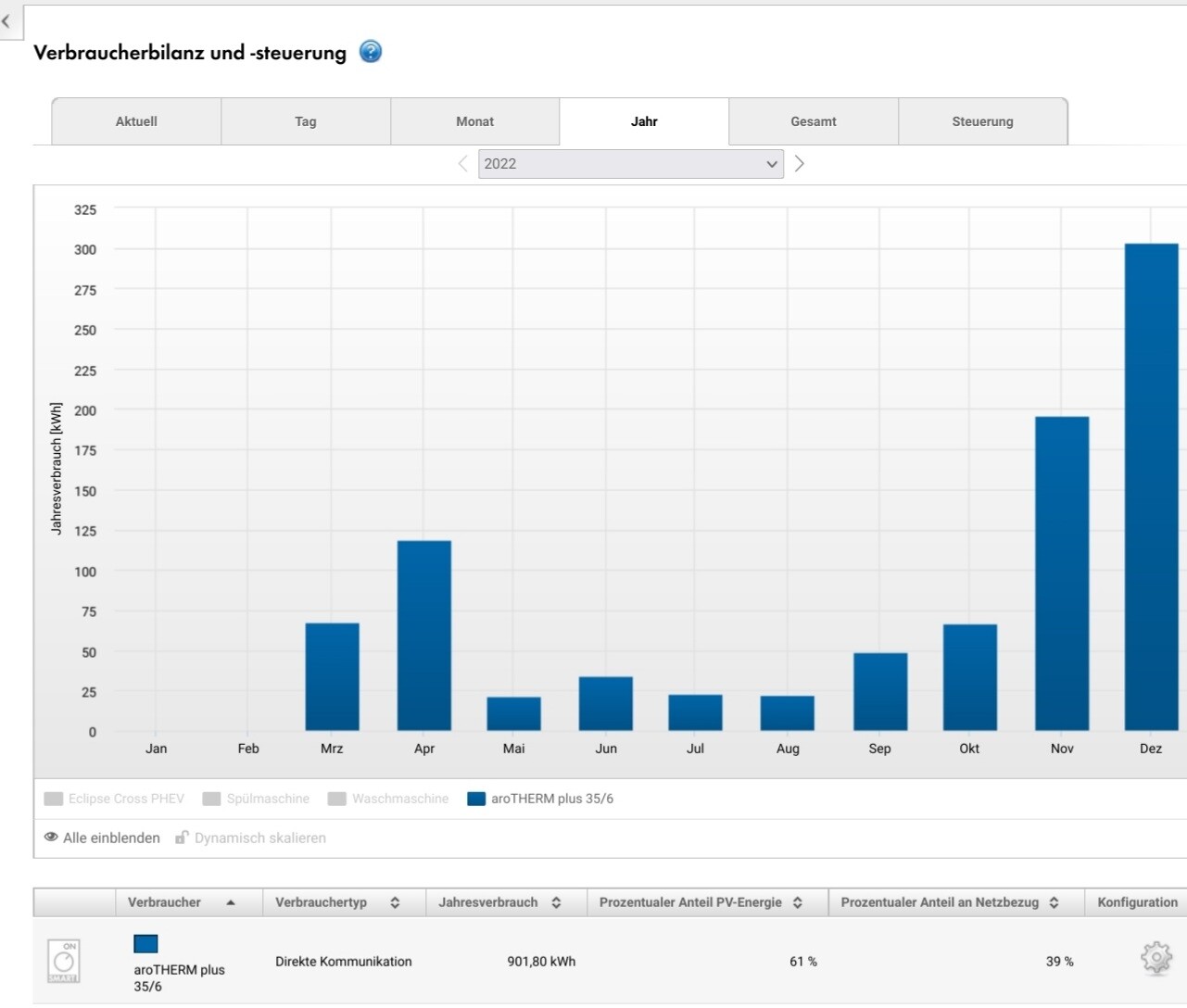Toggle Spülmaschine legend series

[x=256, y=799]
